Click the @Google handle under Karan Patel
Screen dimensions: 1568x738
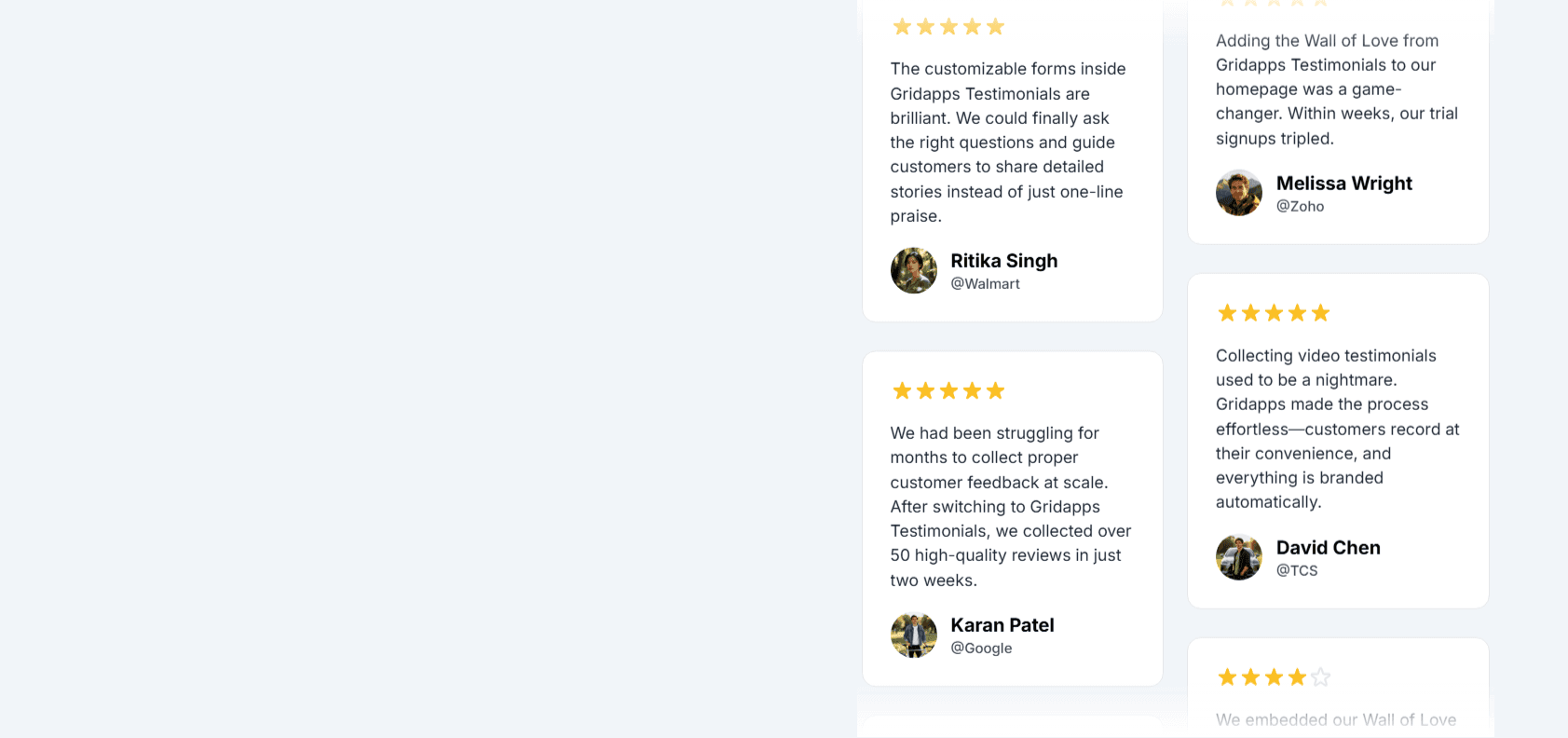[981, 648]
